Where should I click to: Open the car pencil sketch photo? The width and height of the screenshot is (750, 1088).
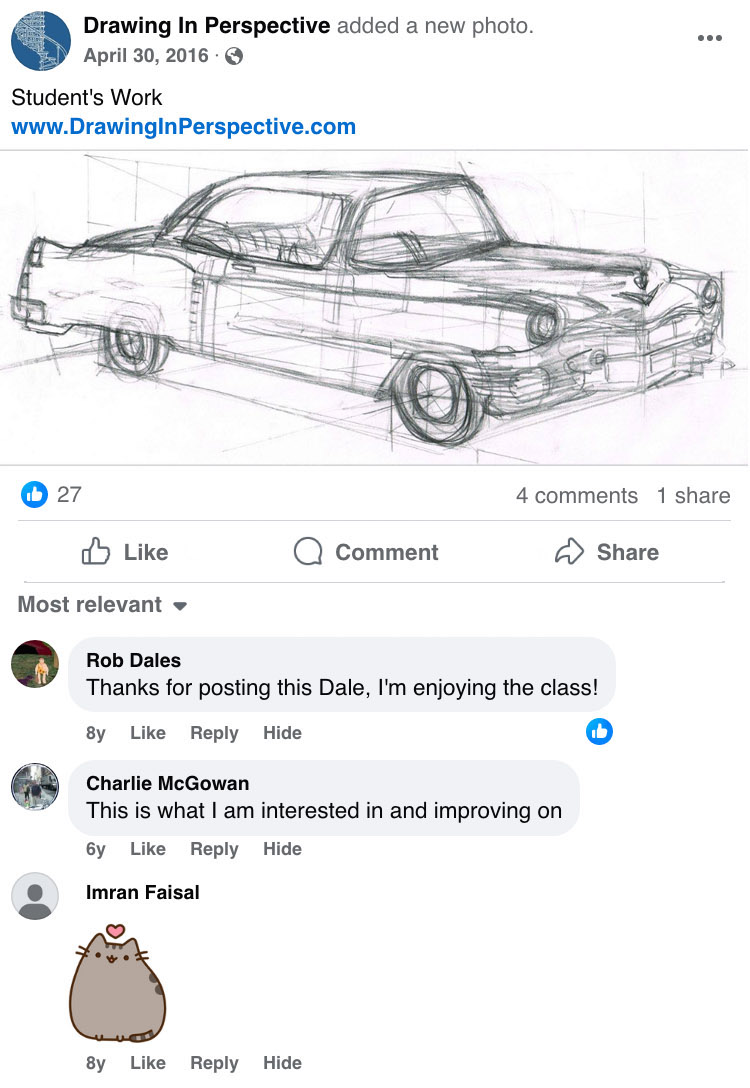374,308
